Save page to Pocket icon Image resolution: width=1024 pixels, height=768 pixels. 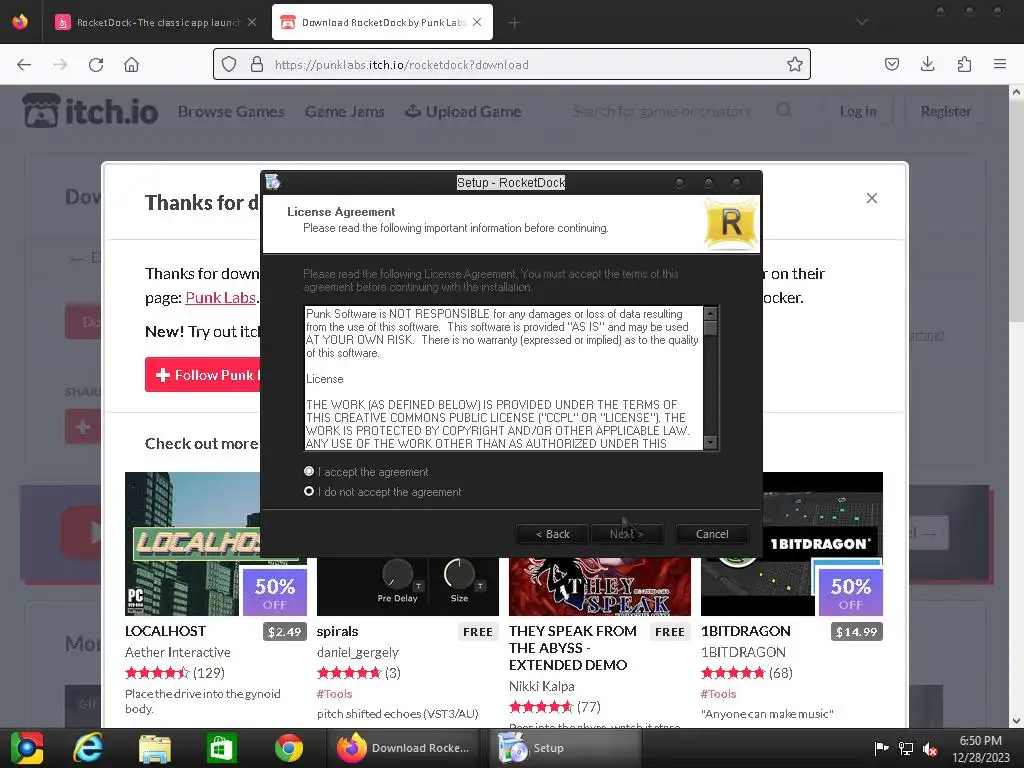click(x=892, y=64)
